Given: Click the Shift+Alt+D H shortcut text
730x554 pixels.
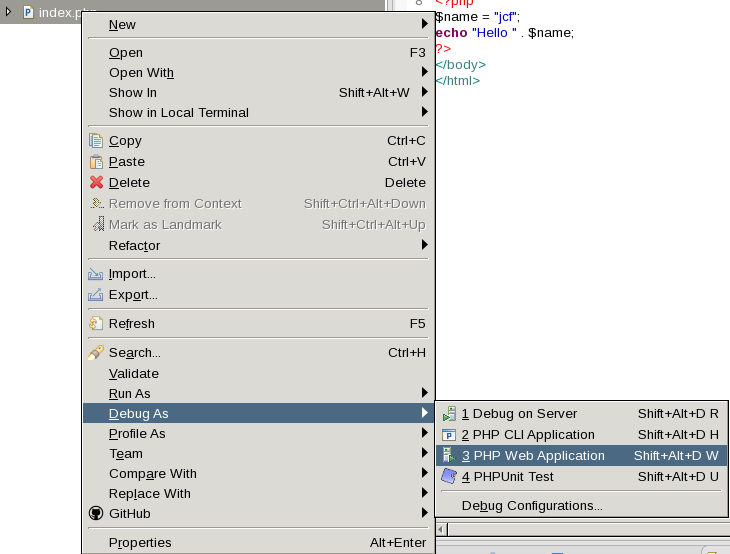Looking at the screenshot, I should [678, 434].
